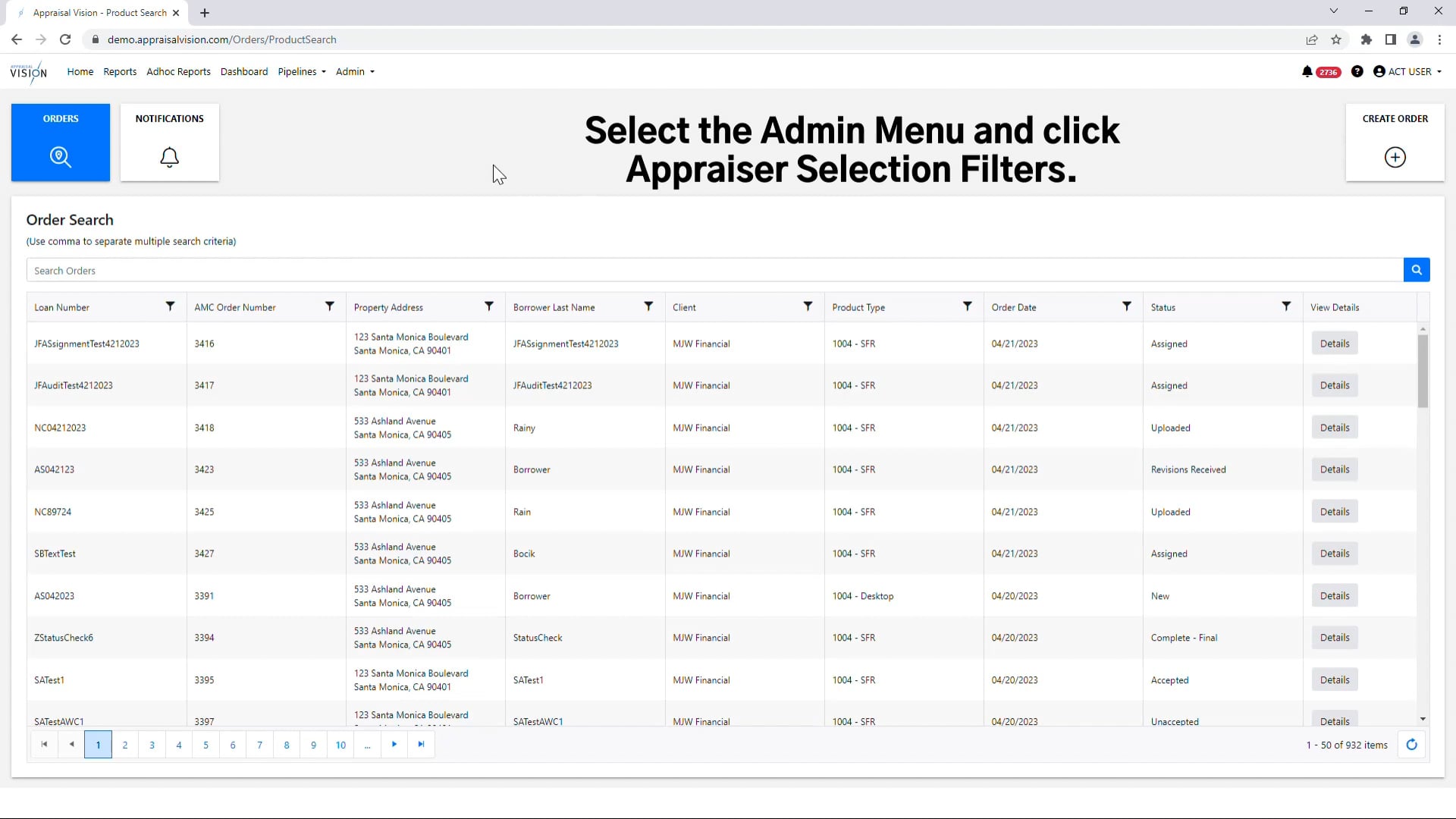This screenshot has width=1456, height=819.
Task: Open the notifications bell icon
Action: (x=1307, y=71)
